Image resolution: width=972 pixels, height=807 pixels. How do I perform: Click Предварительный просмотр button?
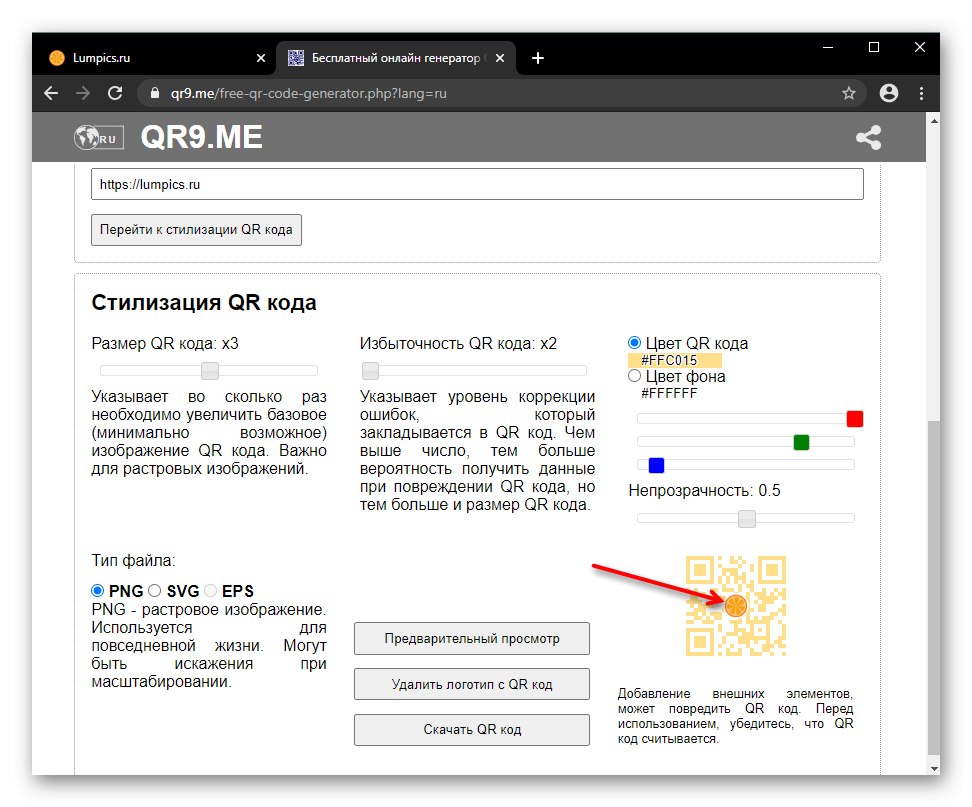472,638
